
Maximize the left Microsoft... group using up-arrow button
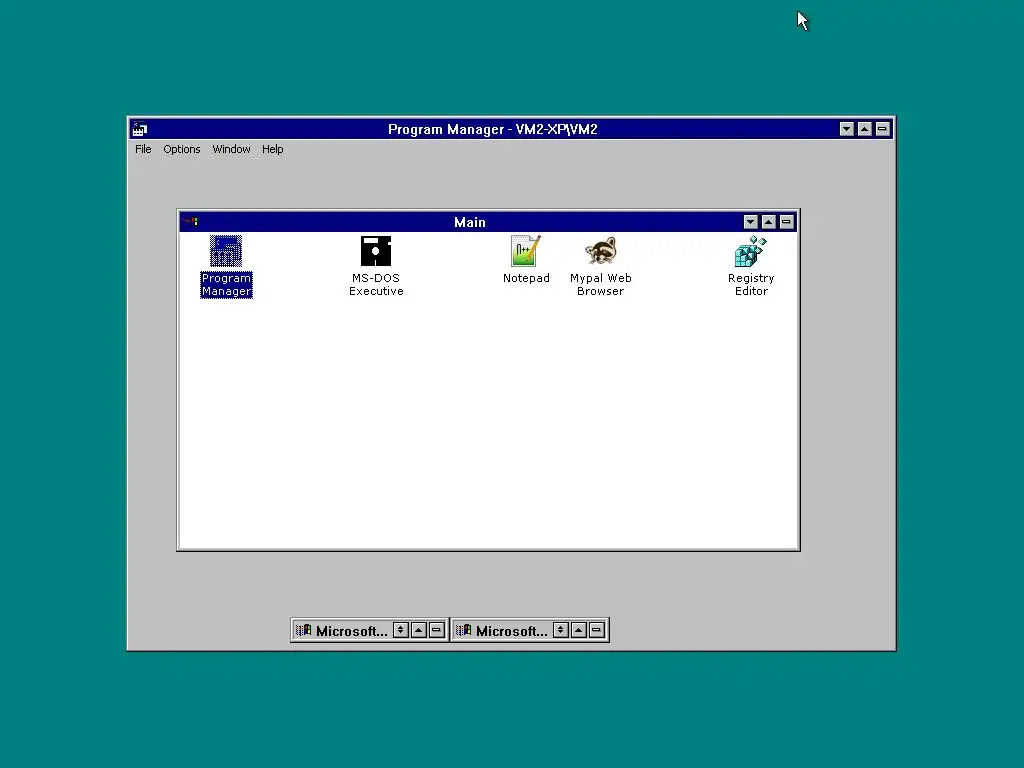coord(419,630)
